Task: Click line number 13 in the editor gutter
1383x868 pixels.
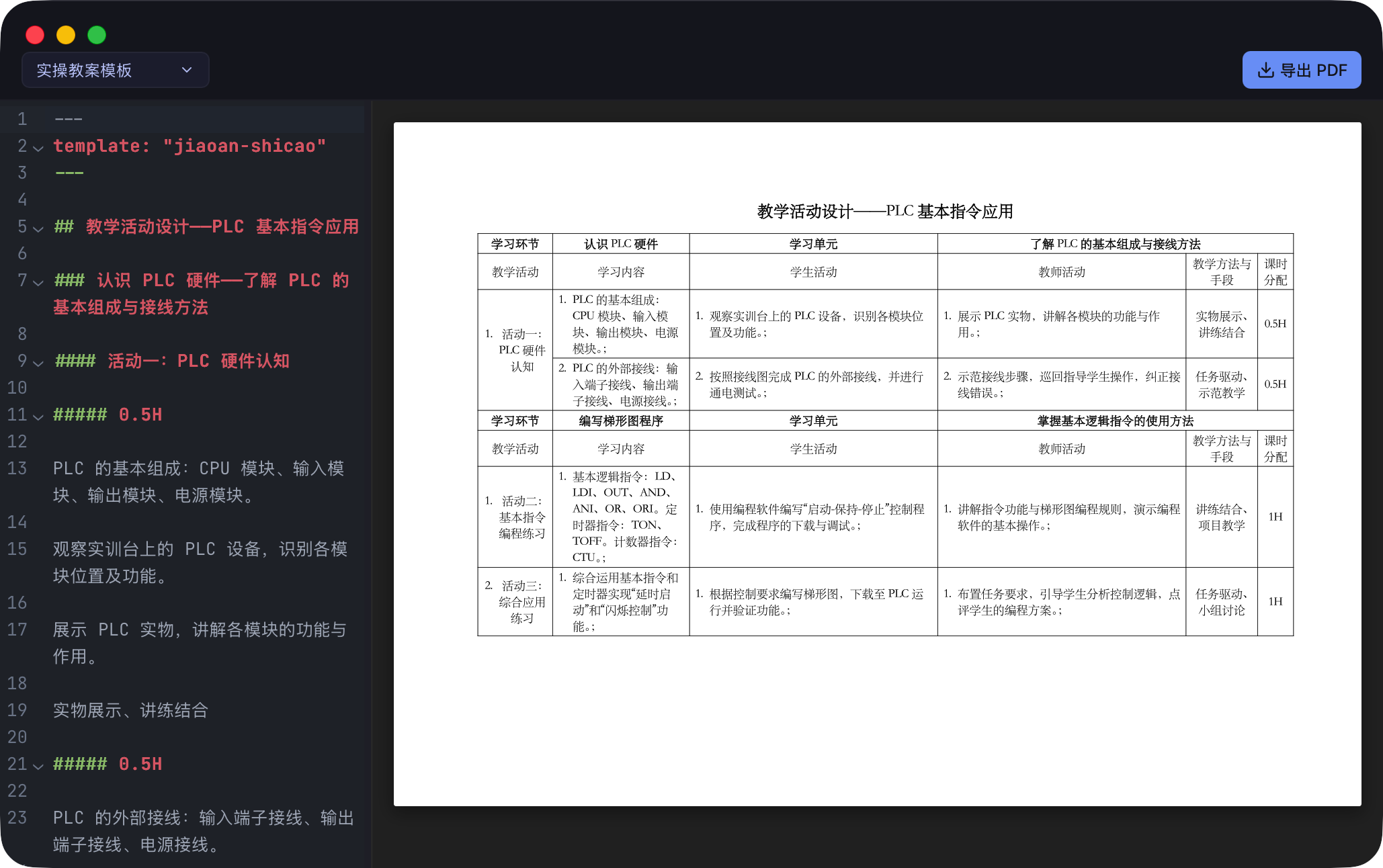Action: click(17, 469)
